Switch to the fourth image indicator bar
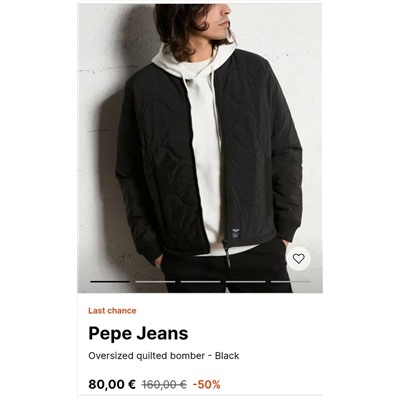 coord(246,282)
